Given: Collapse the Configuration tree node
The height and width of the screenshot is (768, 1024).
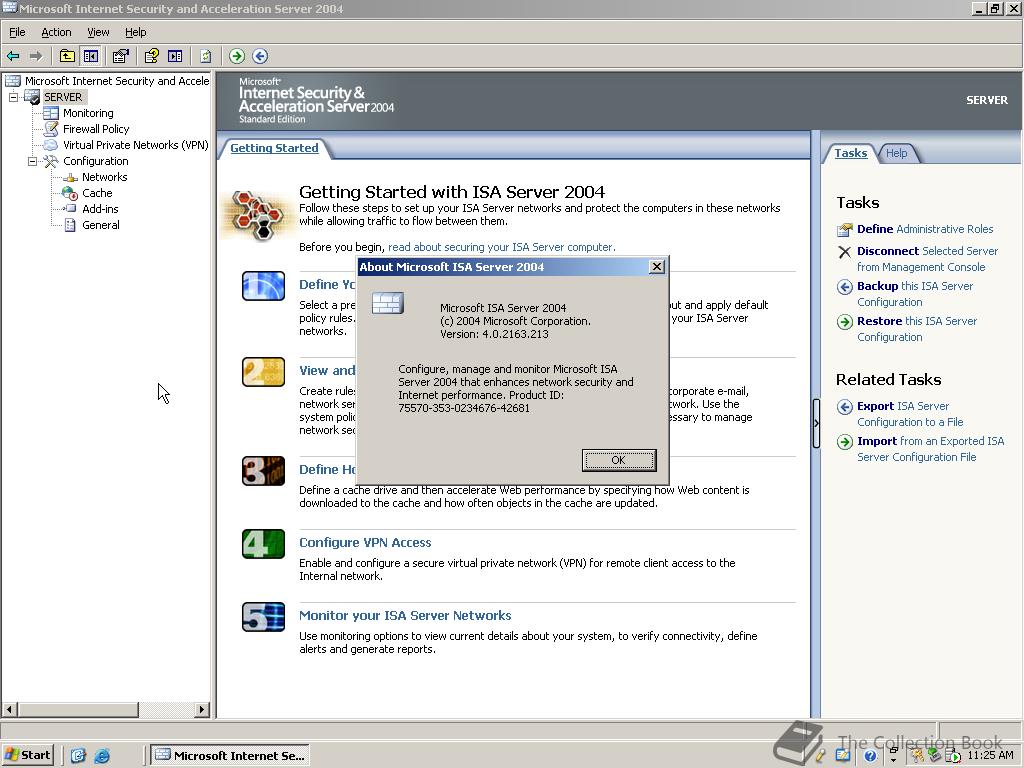Looking at the screenshot, I should pyautogui.click(x=32, y=161).
